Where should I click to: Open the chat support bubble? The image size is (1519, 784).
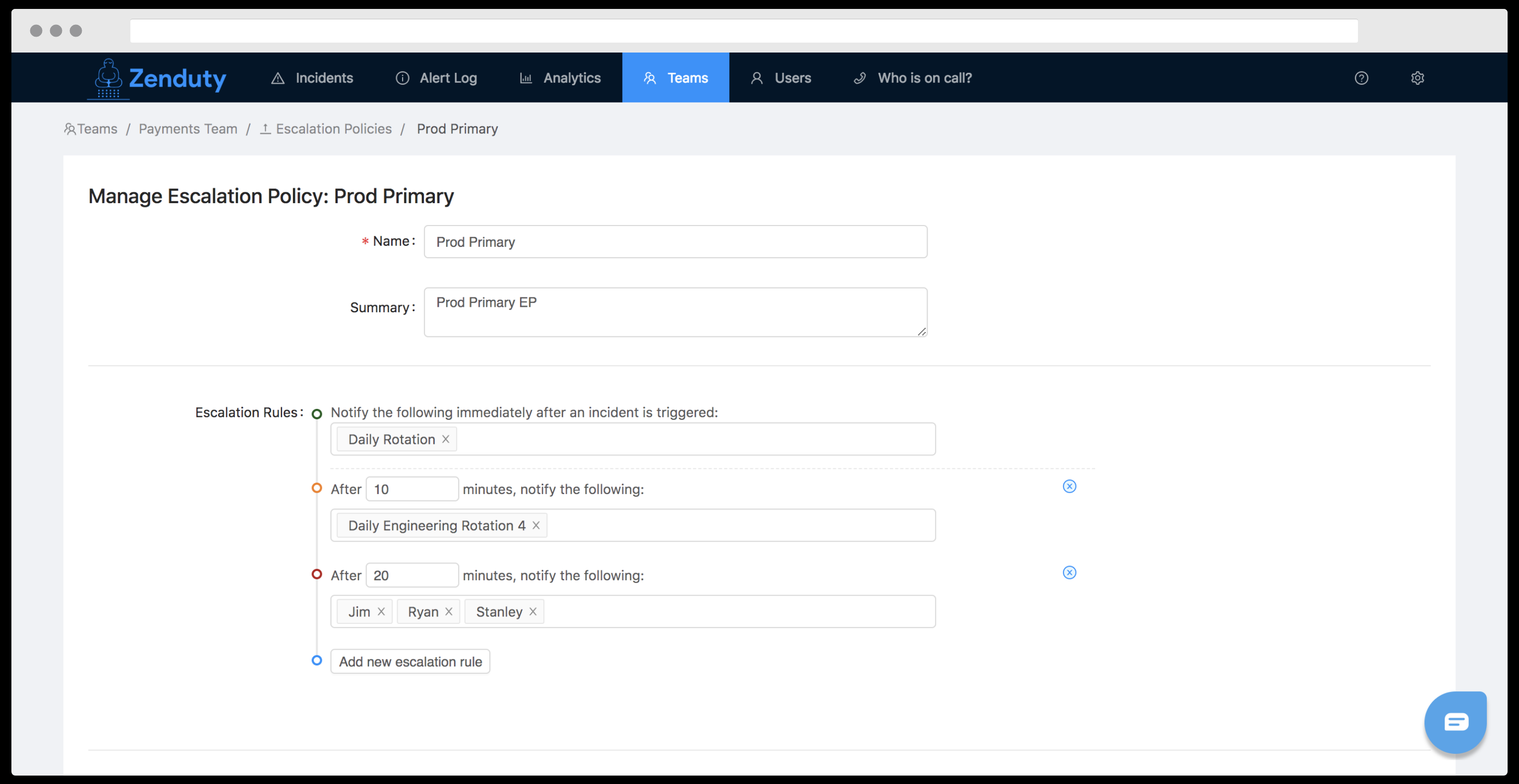click(x=1456, y=722)
